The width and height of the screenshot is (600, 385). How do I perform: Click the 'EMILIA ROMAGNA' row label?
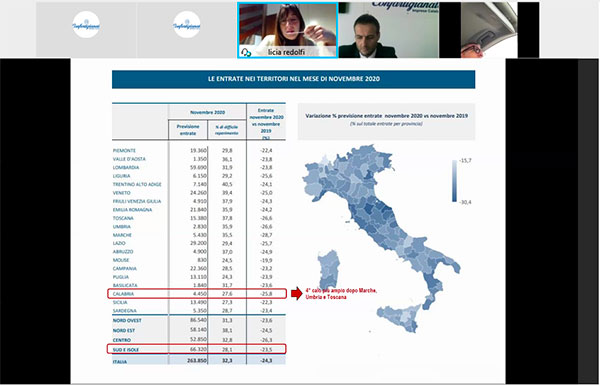pos(132,210)
